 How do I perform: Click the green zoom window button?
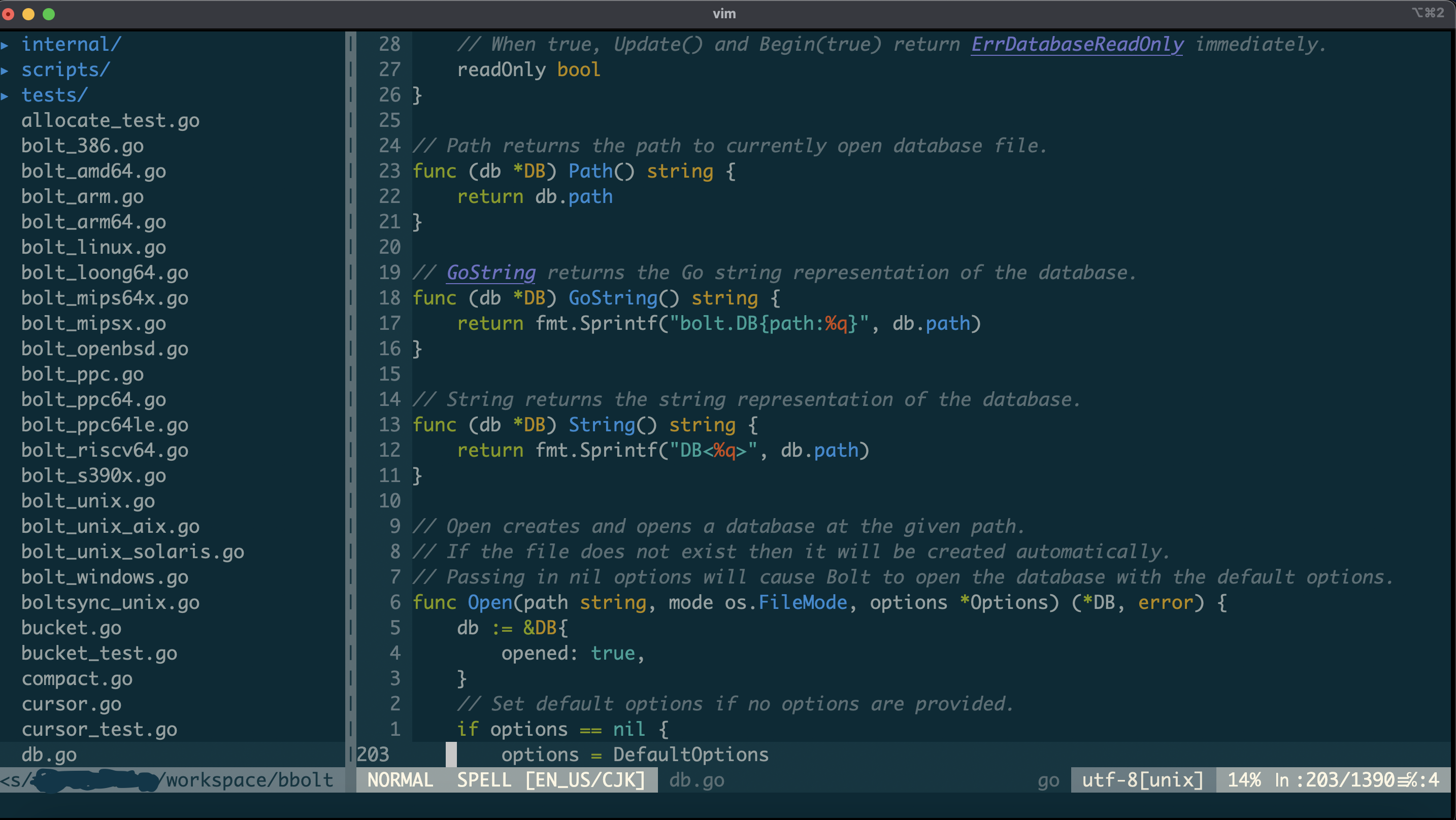click(49, 14)
